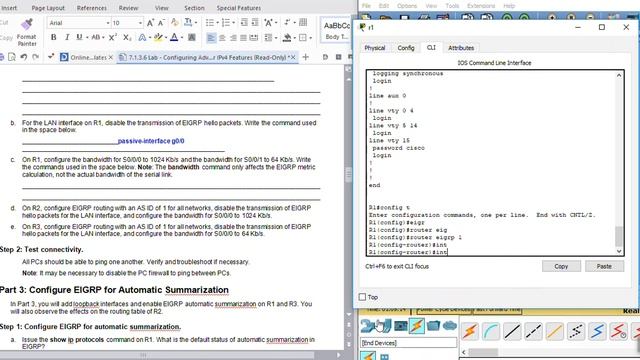Click the distributed alignment icon

click(x=254, y=38)
